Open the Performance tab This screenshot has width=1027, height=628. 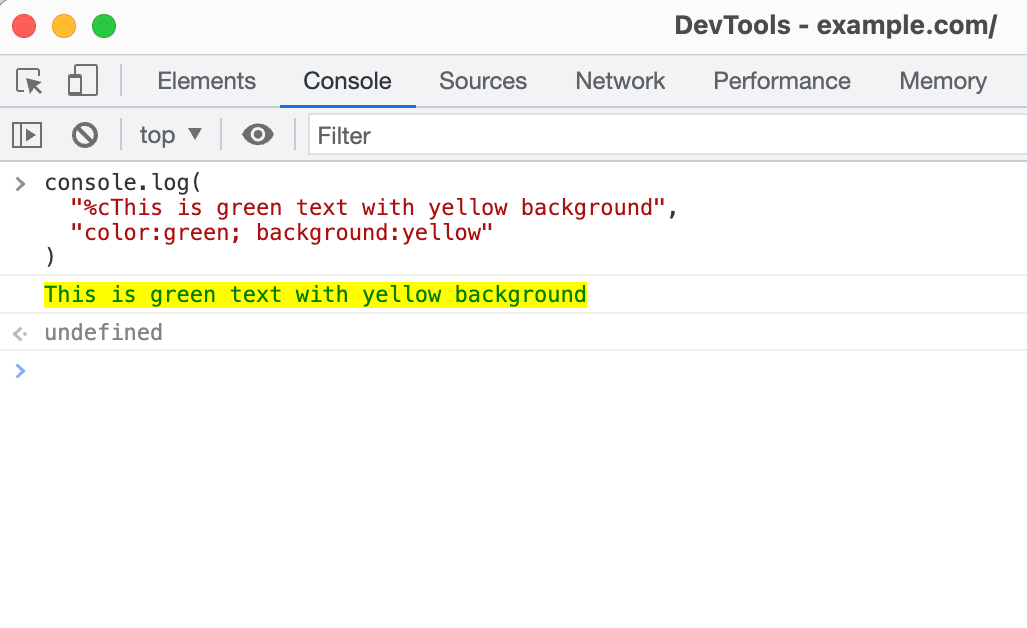point(782,81)
